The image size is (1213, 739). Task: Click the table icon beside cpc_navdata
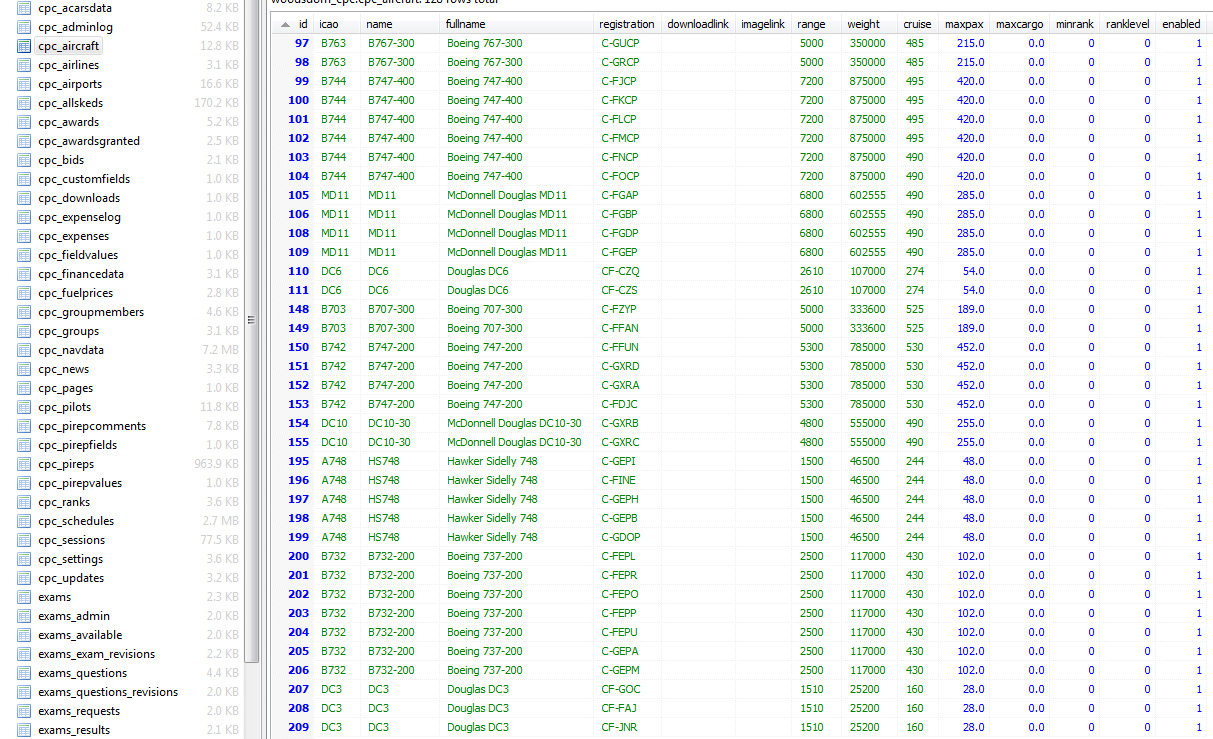click(25, 350)
